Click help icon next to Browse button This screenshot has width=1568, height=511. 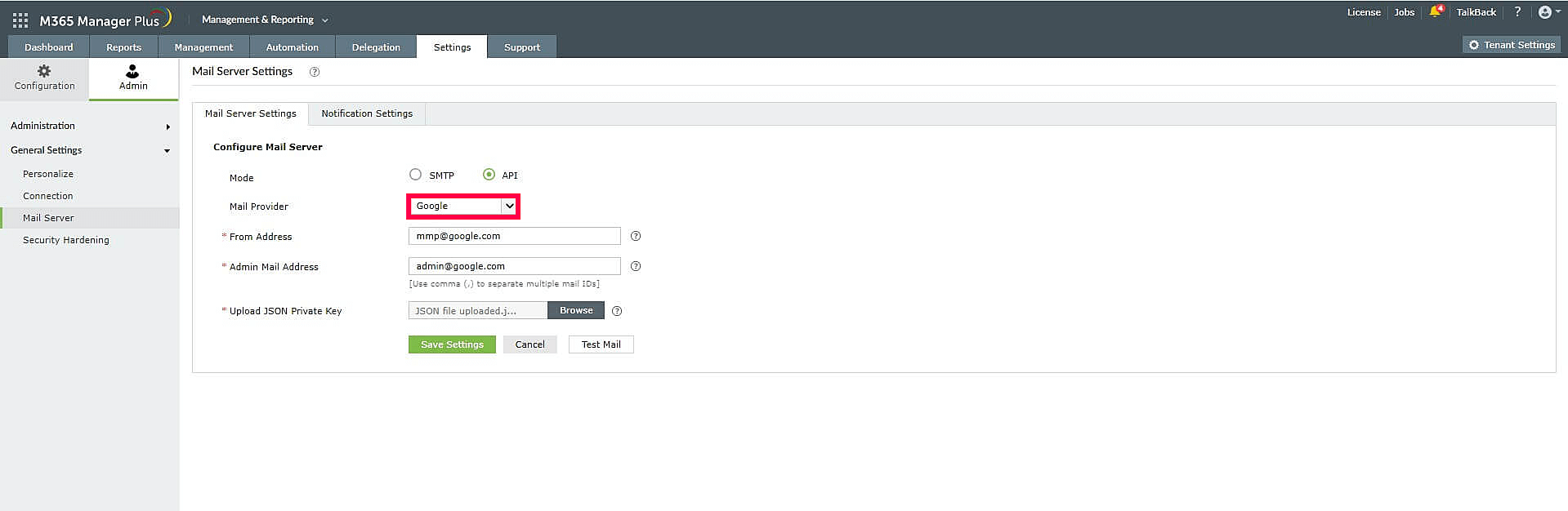click(617, 311)
